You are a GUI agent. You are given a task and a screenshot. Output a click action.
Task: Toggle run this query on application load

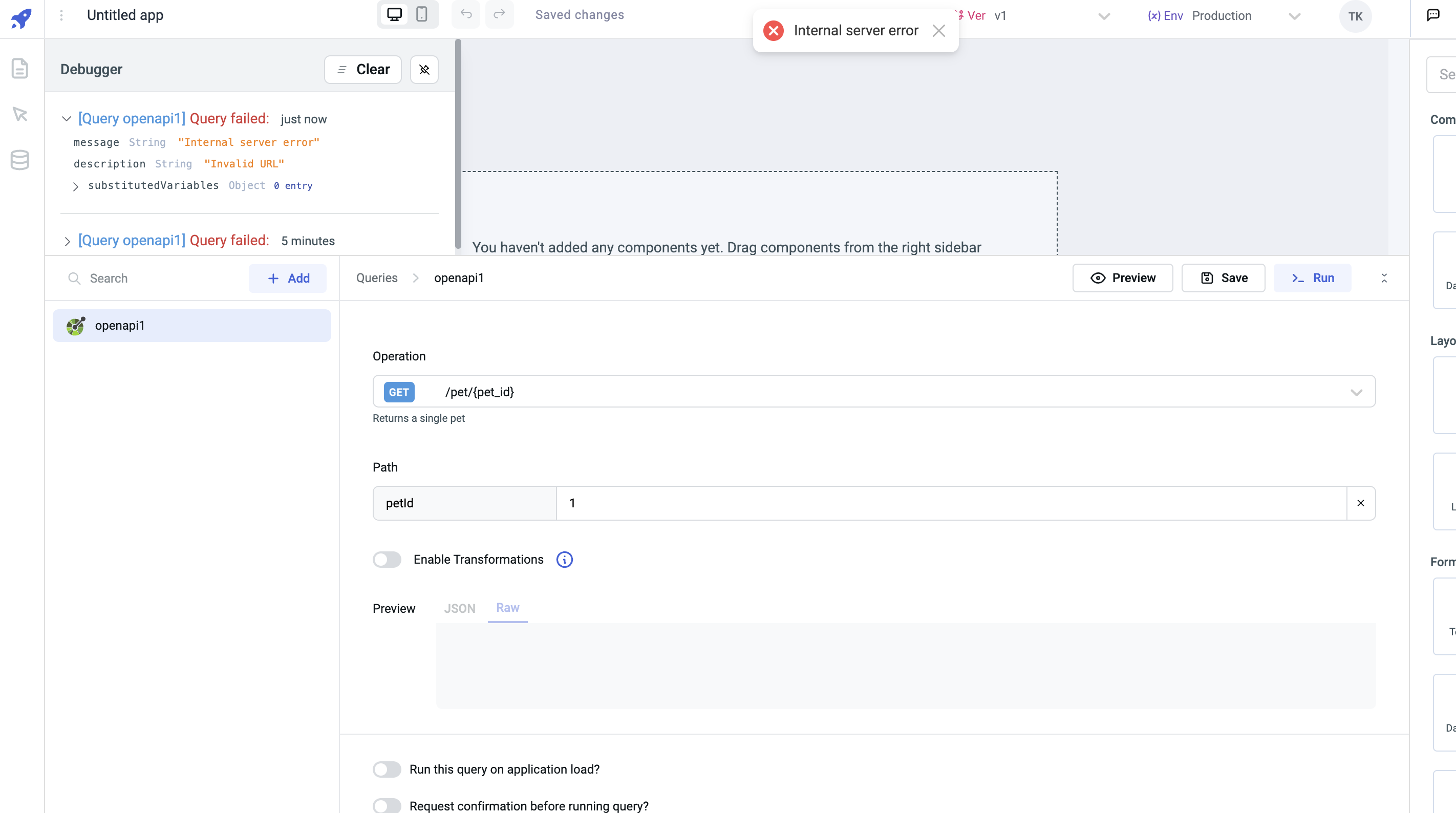point(387,769)
